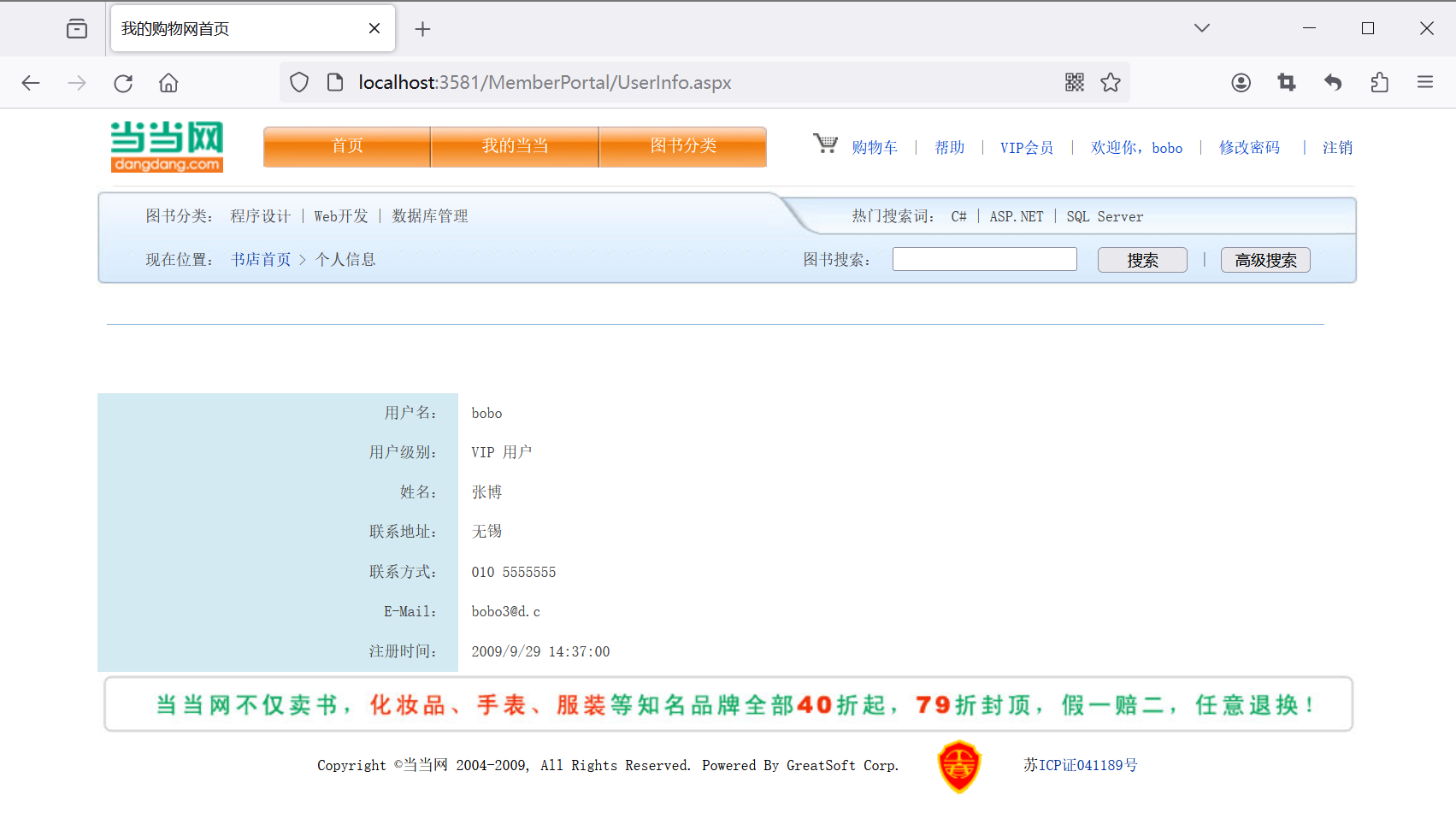Open the QR code icon in address bar
This screenshot has height=830, width=1456.
1074,82
